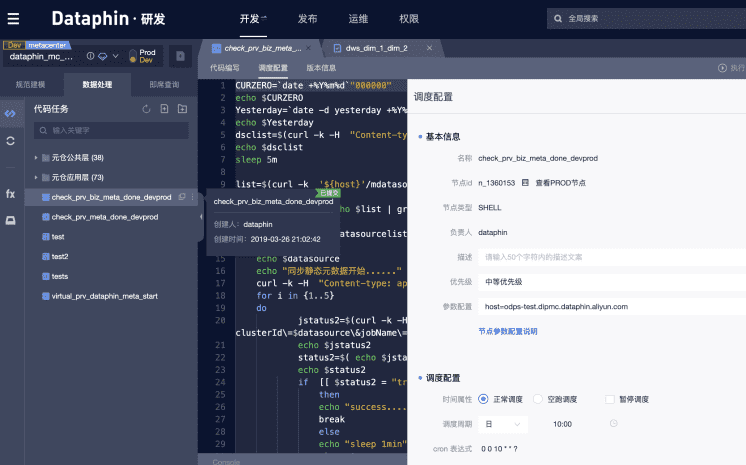Open the sync tasks sidebar icon

coord(10,141)
